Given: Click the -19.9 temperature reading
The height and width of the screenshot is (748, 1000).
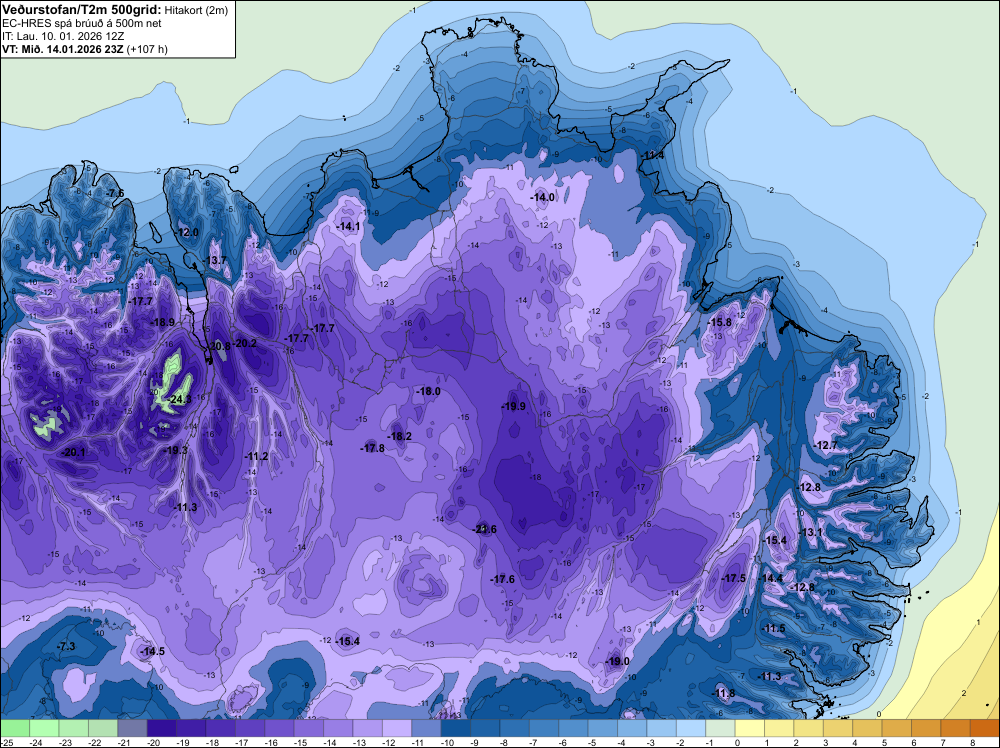Looking at the screenshot, I should coord(513,406).
